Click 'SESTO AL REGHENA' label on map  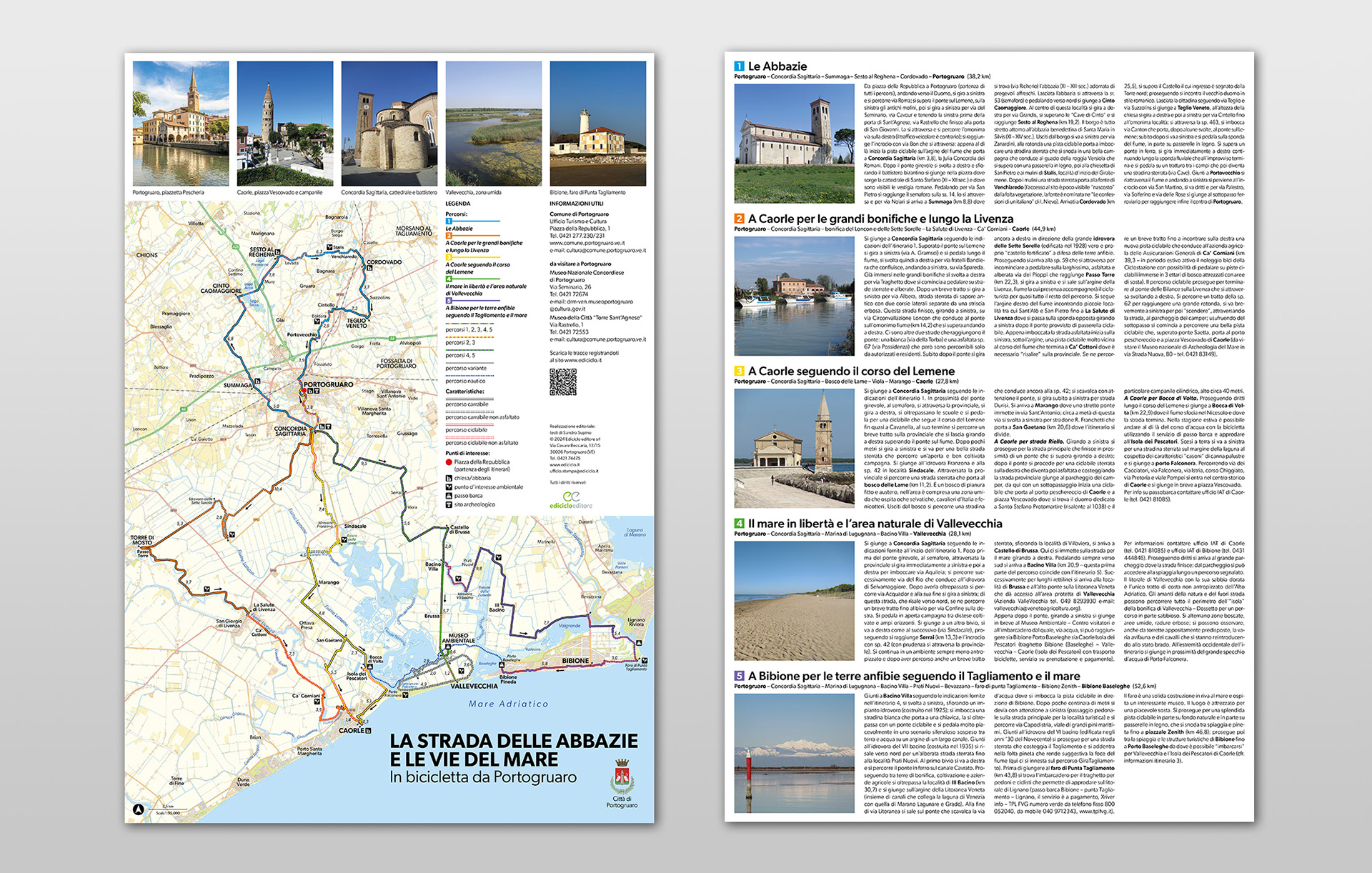pos(262,252)
